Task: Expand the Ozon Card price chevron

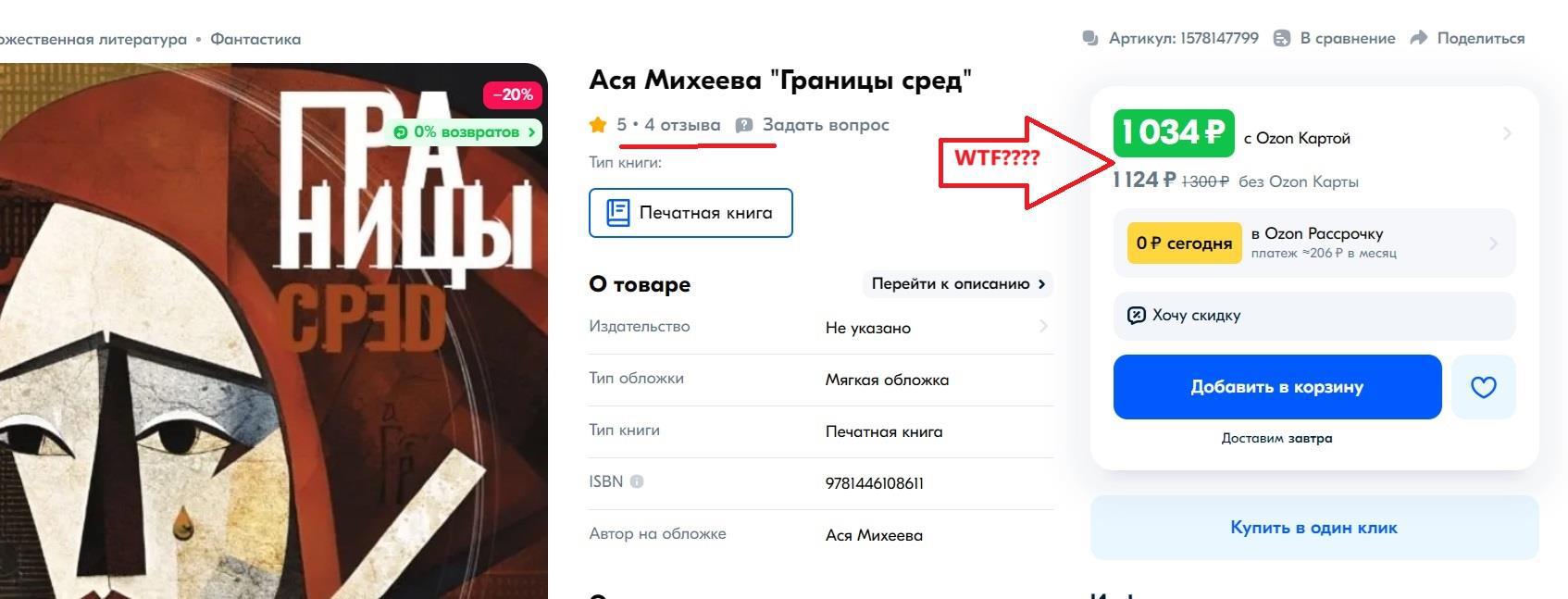Action: point(1507,133)
